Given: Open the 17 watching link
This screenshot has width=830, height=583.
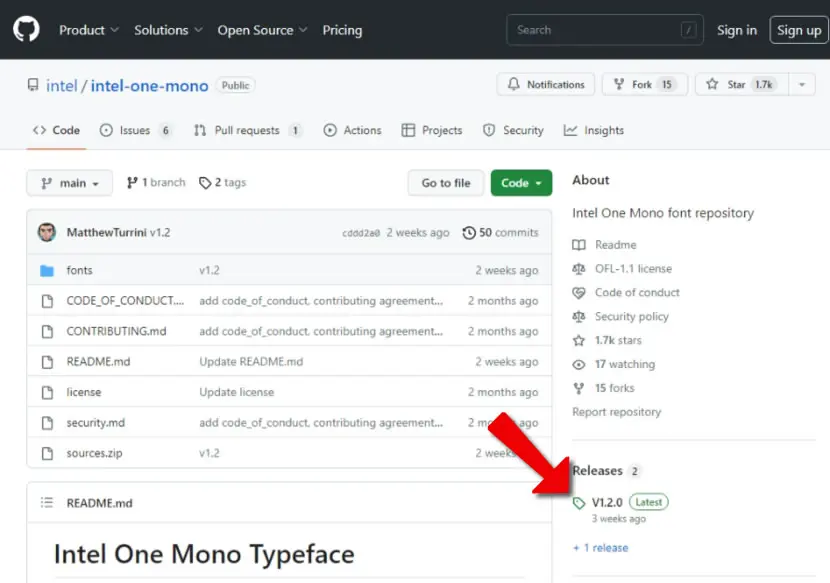Looking at the screenshot, I should (625, 364).
